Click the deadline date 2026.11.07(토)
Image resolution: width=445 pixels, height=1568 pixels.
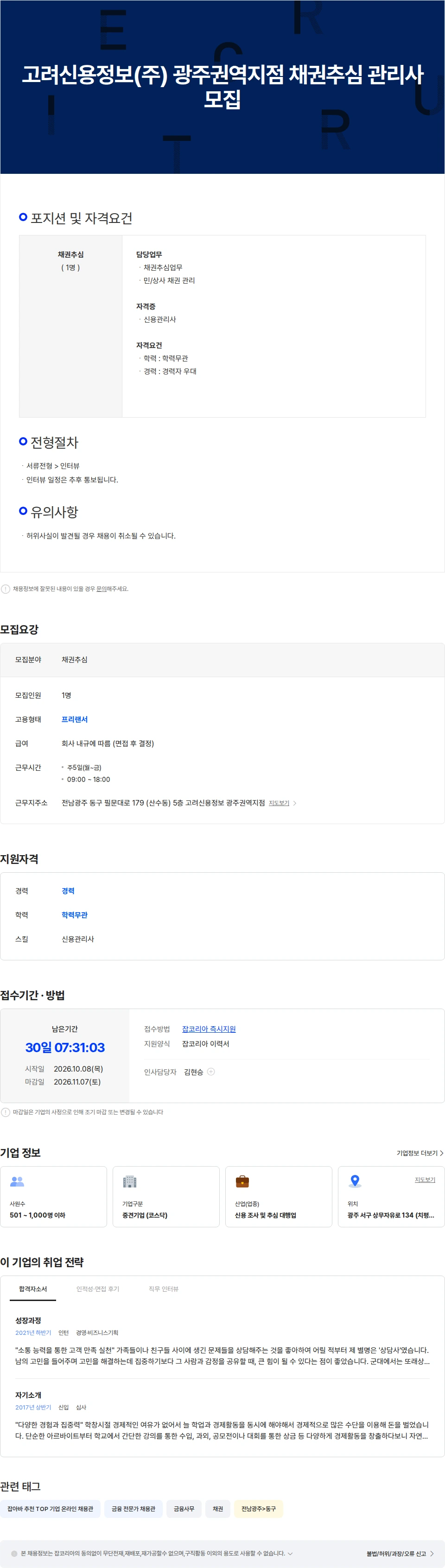(77, 1082)
